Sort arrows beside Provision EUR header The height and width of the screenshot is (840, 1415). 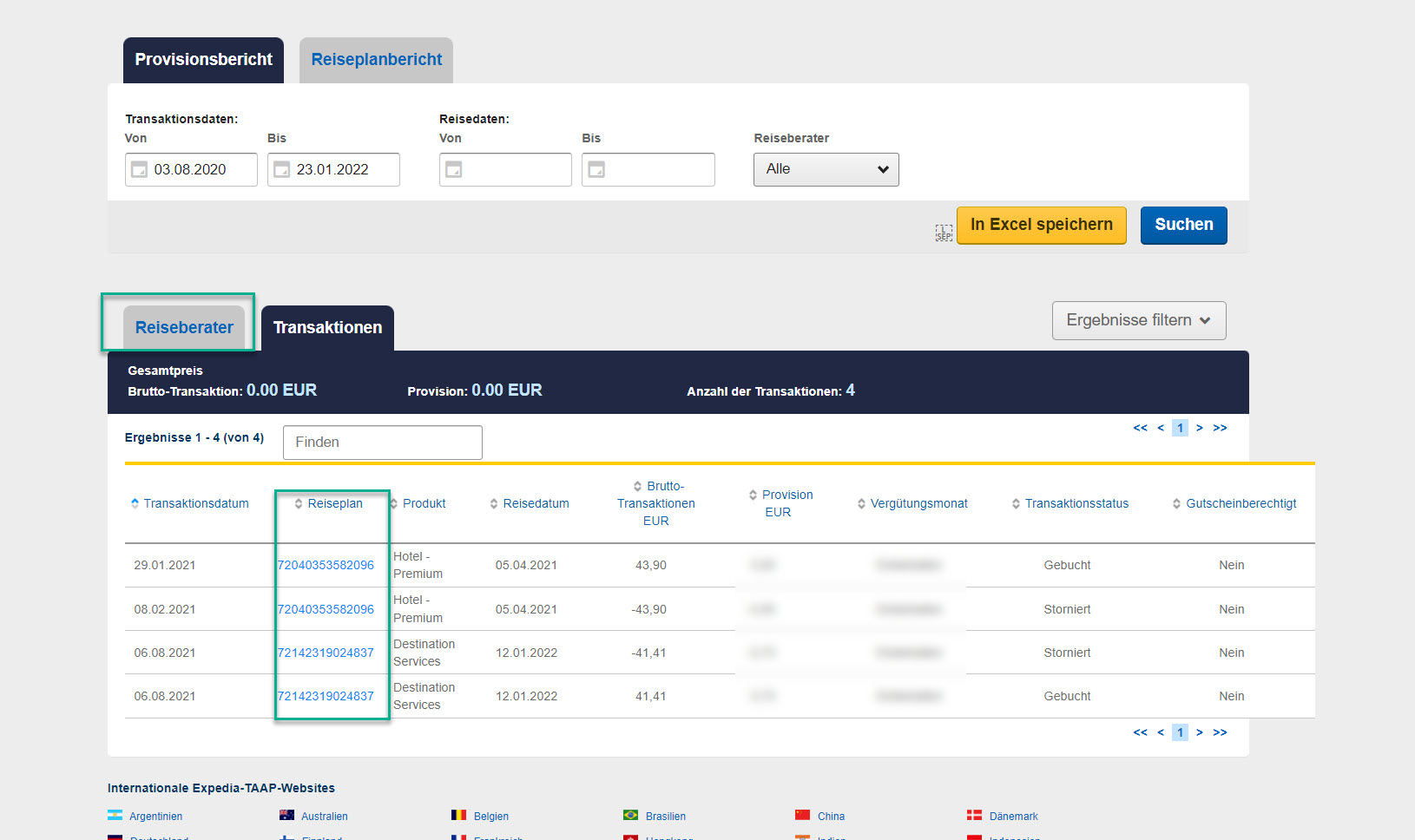click(x=753, y=495)
